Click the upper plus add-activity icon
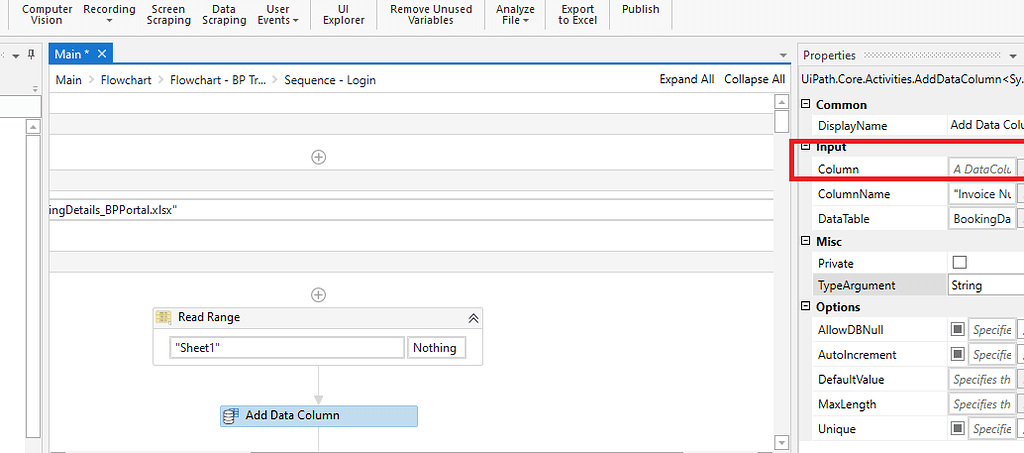 pos(318,156)
